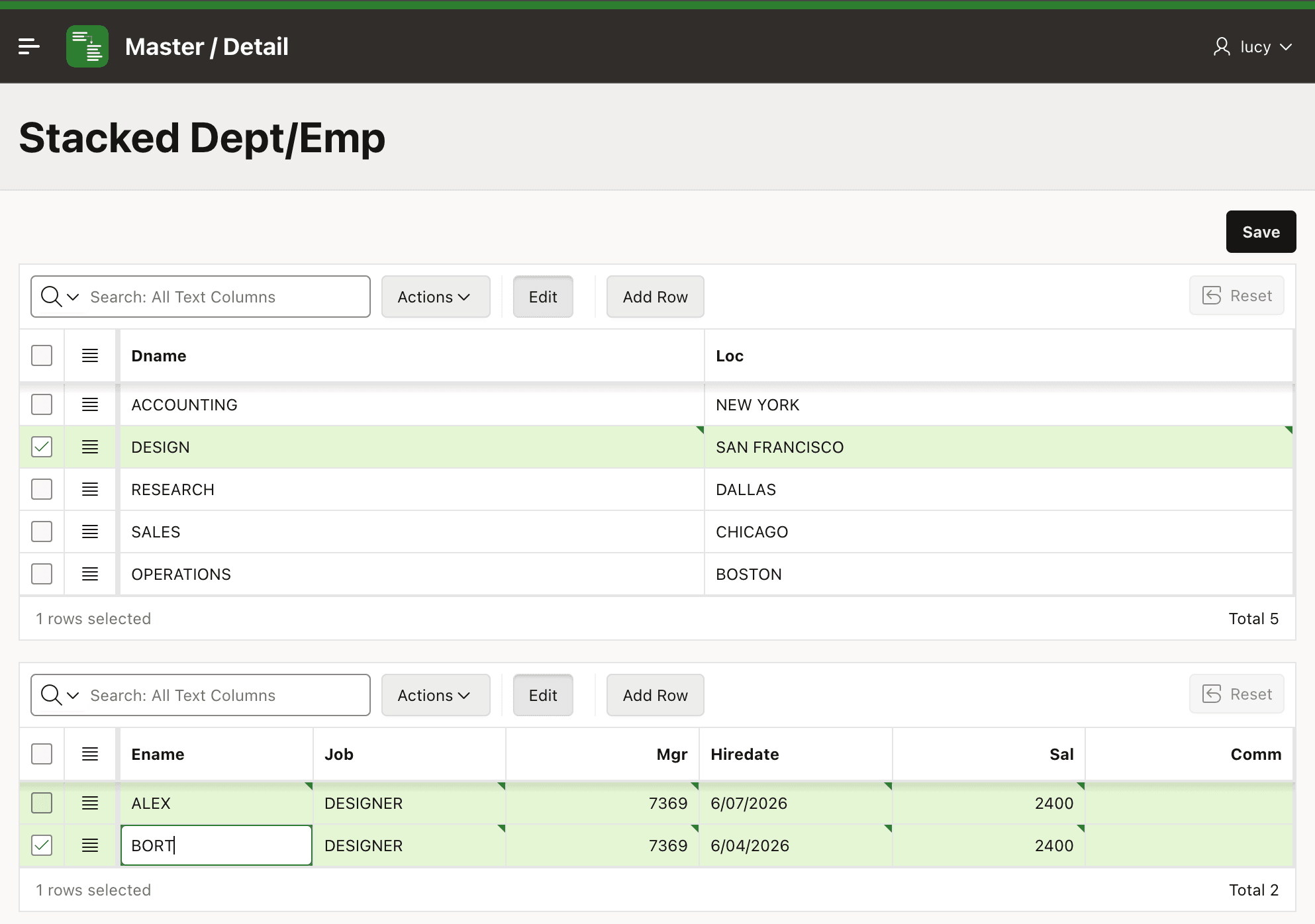
Task: Open row actions menu for ALEX row
Action: [x=90, y=803]
